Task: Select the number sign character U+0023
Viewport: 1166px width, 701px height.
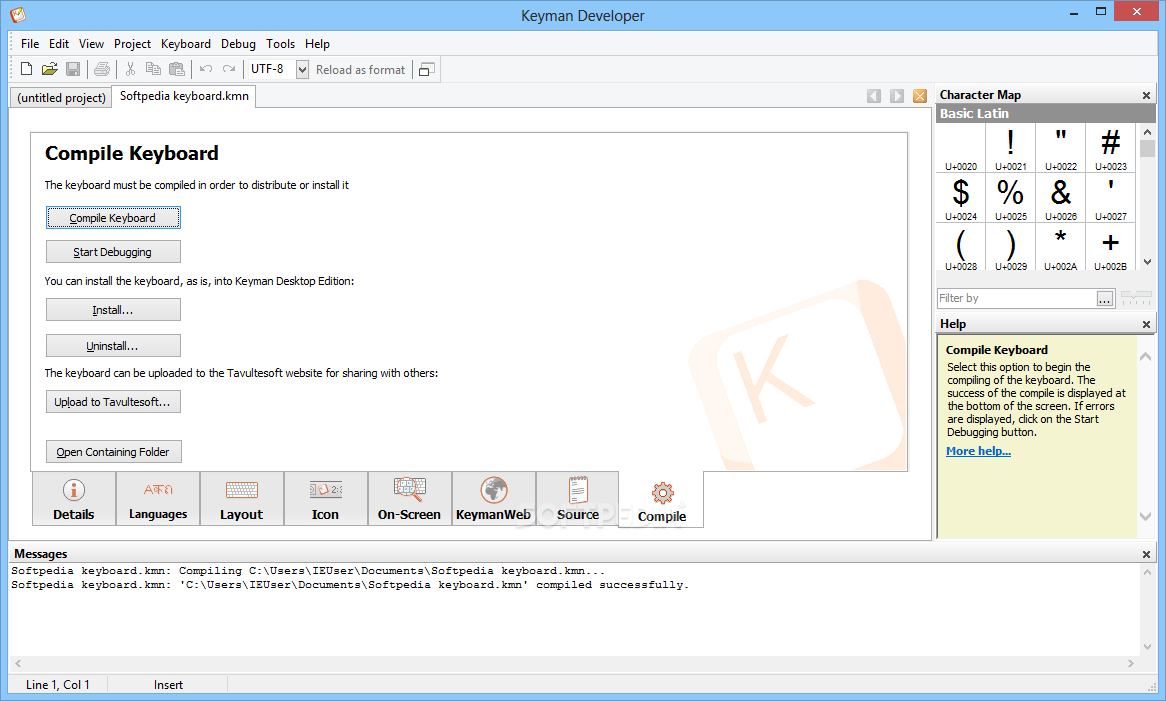Action: click(x=1110, y=148)
